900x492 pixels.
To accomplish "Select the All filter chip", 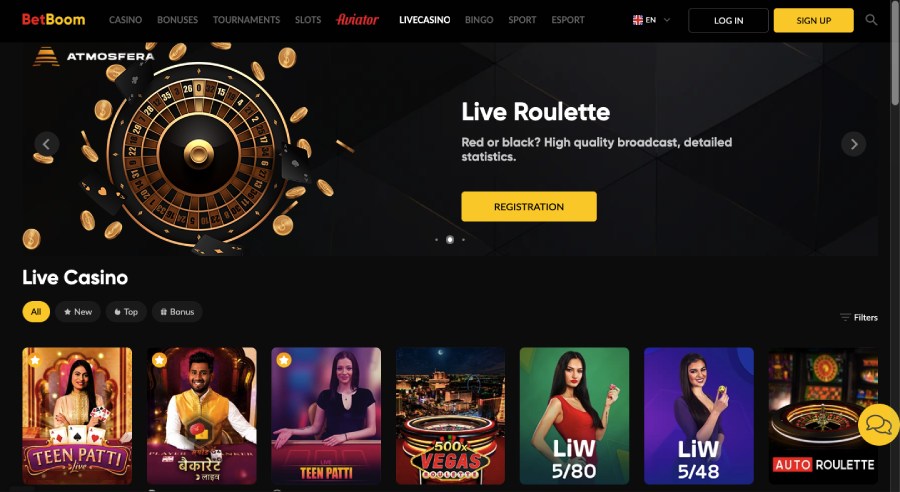I will pos(36,312).
